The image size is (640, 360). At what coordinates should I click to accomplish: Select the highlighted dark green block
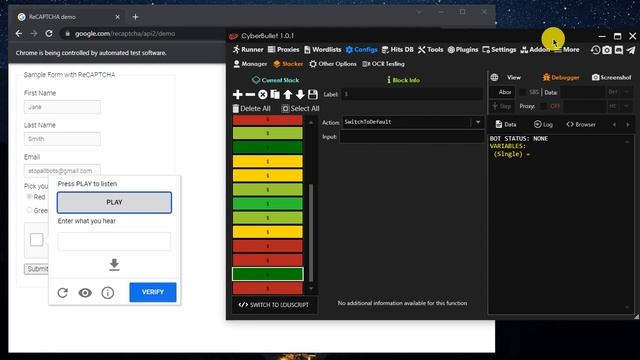268,274
